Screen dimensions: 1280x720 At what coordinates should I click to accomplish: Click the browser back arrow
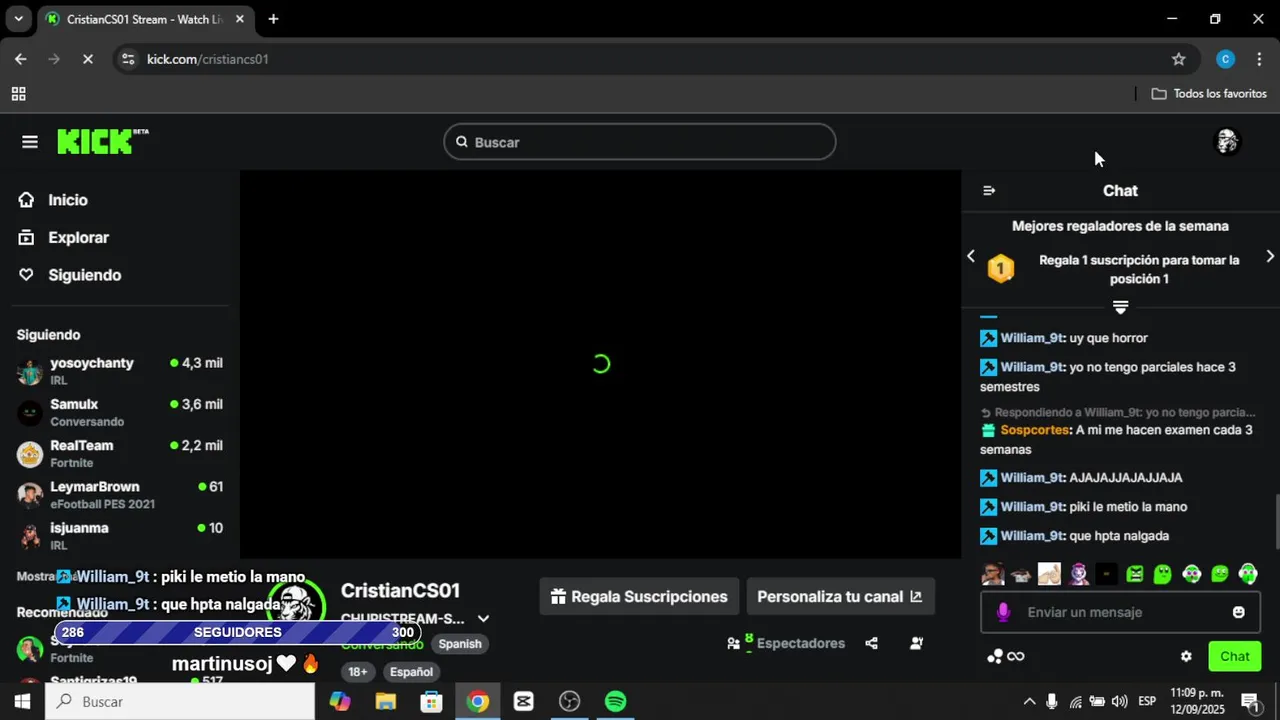click(x=20, y=59)
